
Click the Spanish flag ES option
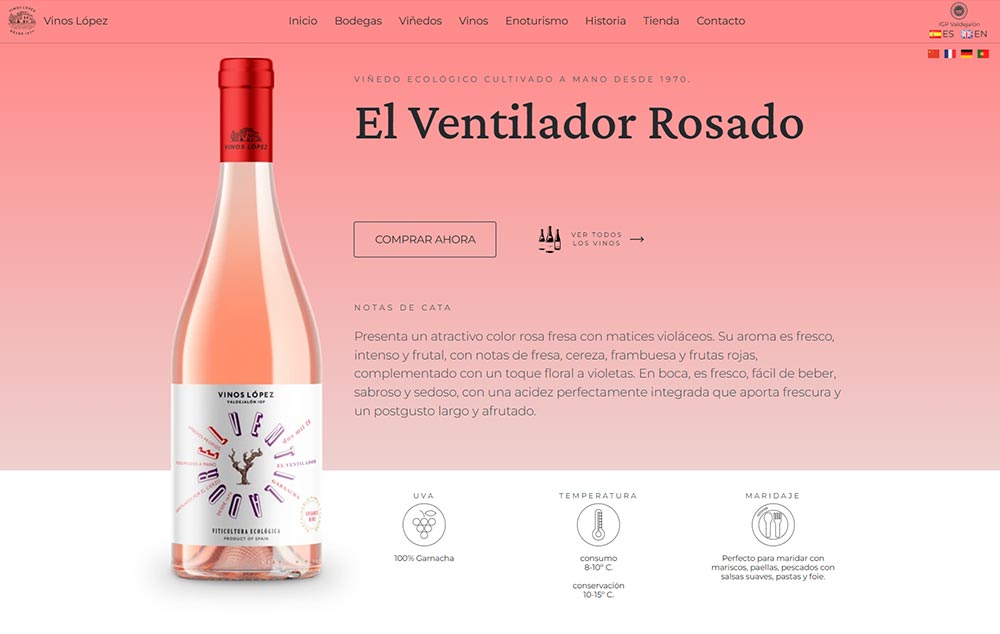click(941, 34)
